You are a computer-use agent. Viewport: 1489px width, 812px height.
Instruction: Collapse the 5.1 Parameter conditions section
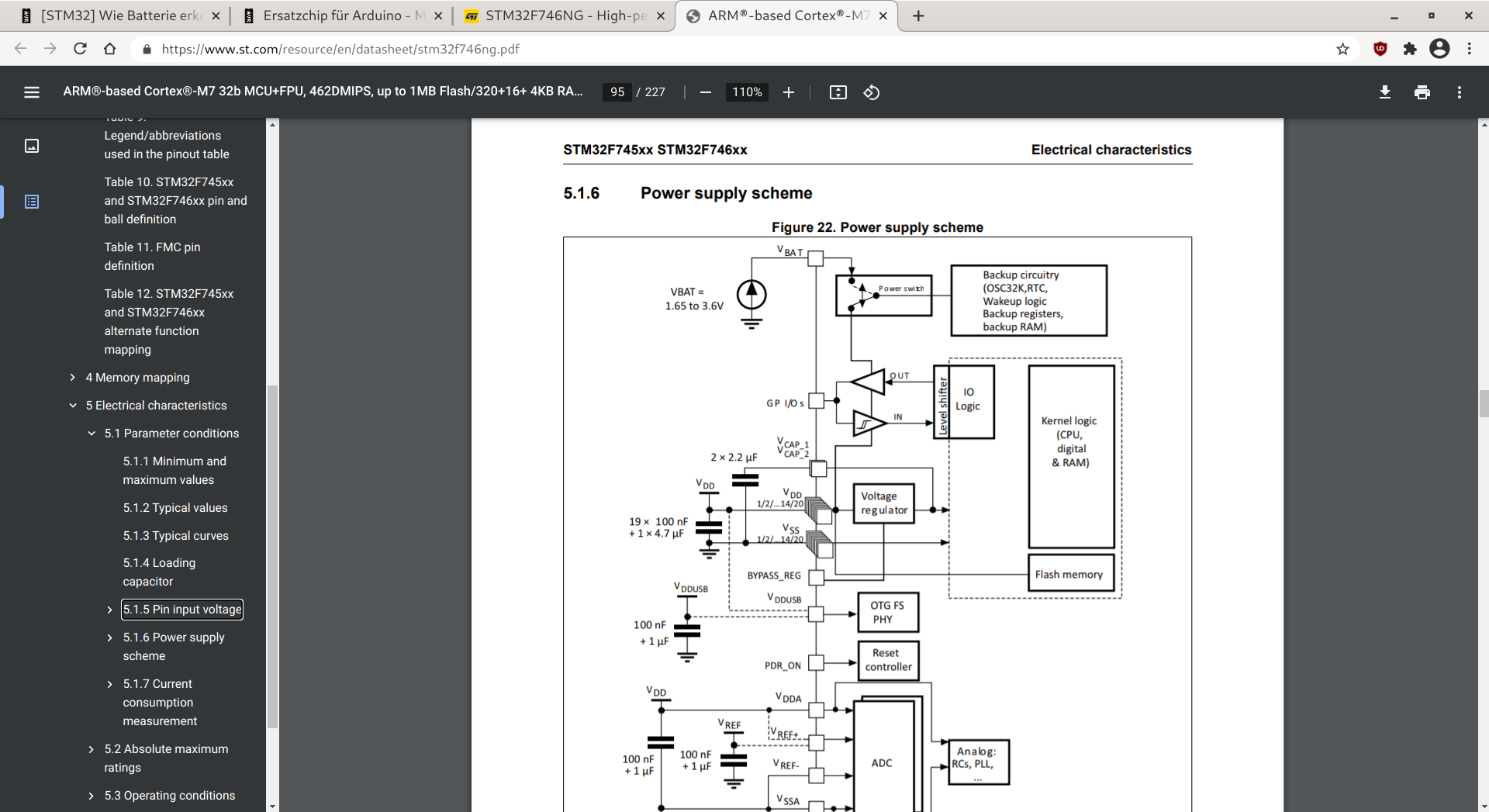(92, 434)
